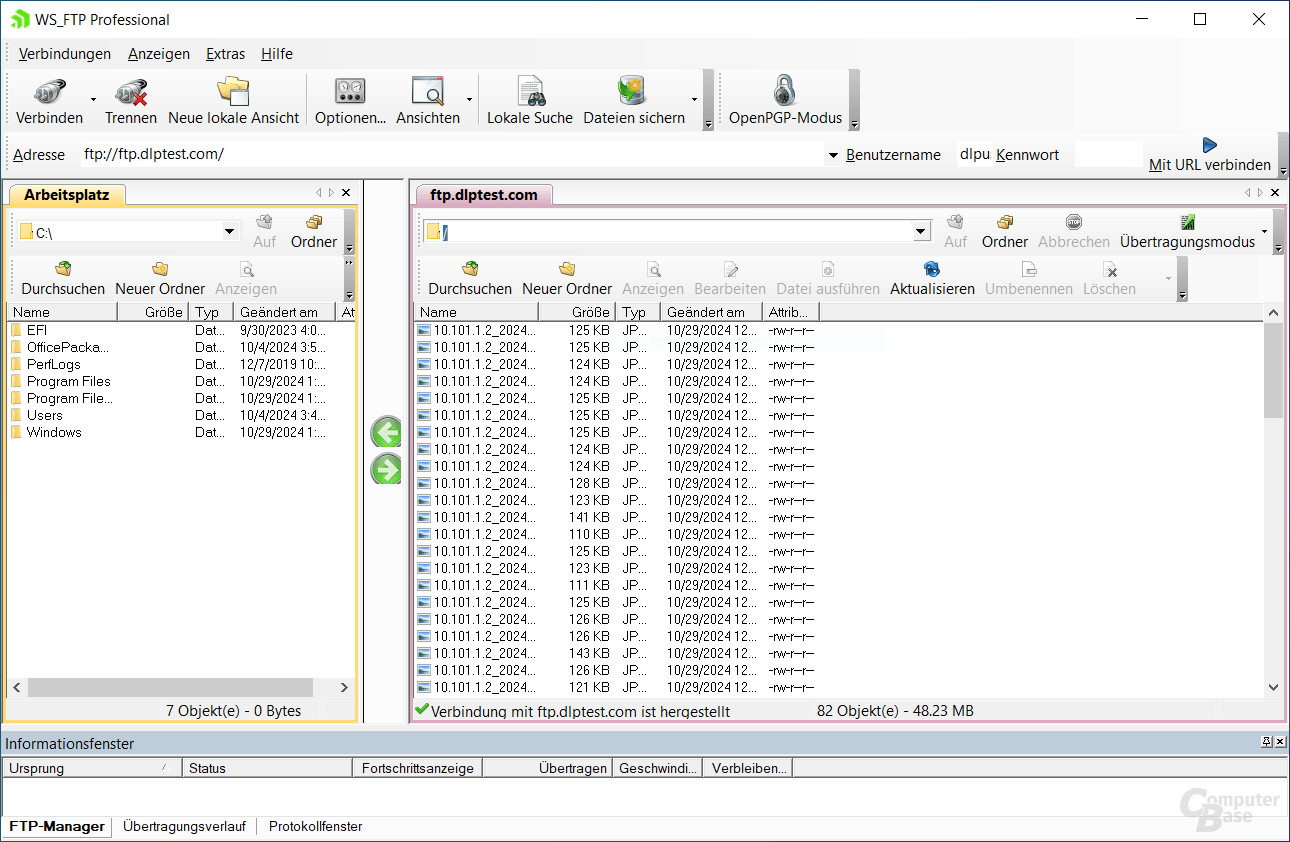Viewport: 1290px width, 842px height.
Task: Sort transfers by Ursprung column
Action: click(x=92, y=768)
